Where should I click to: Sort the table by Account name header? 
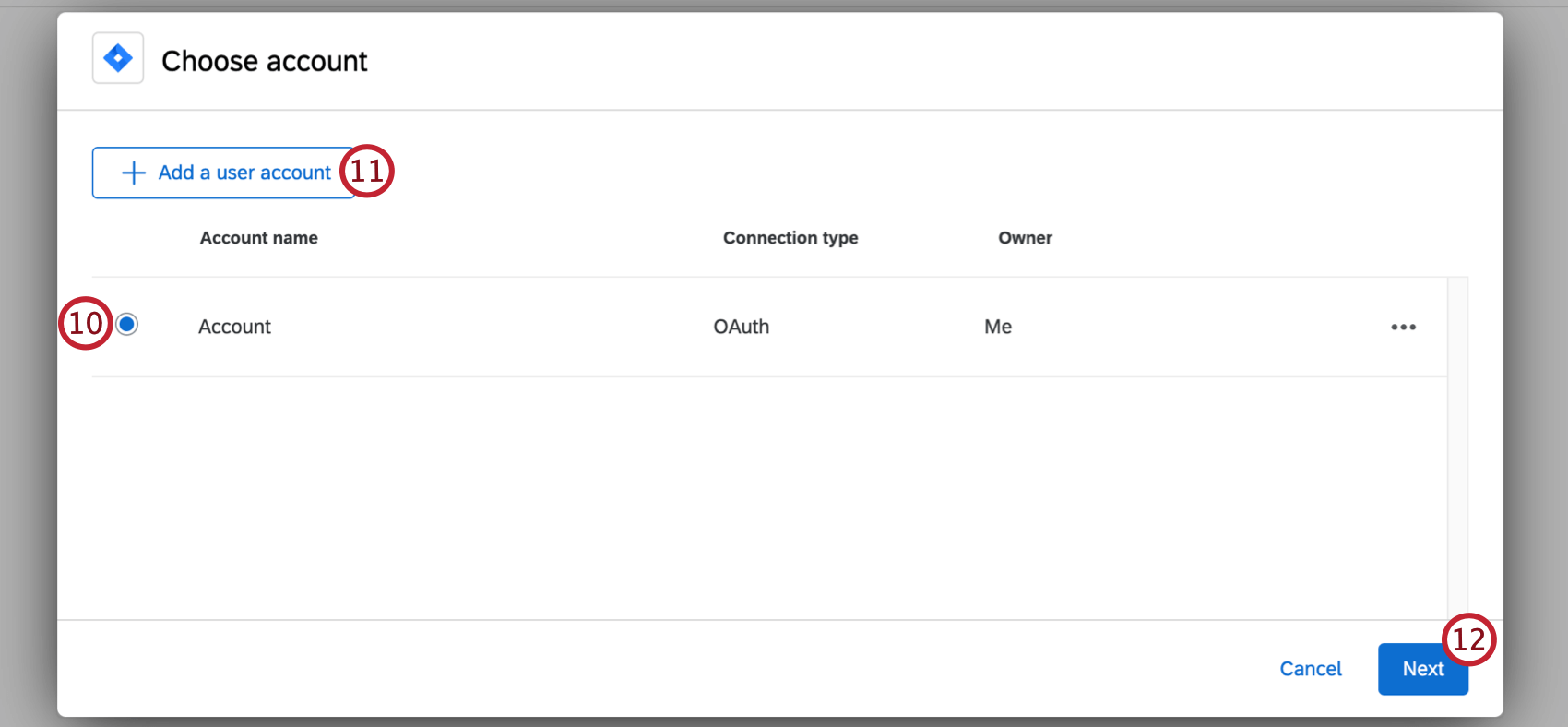258,237
